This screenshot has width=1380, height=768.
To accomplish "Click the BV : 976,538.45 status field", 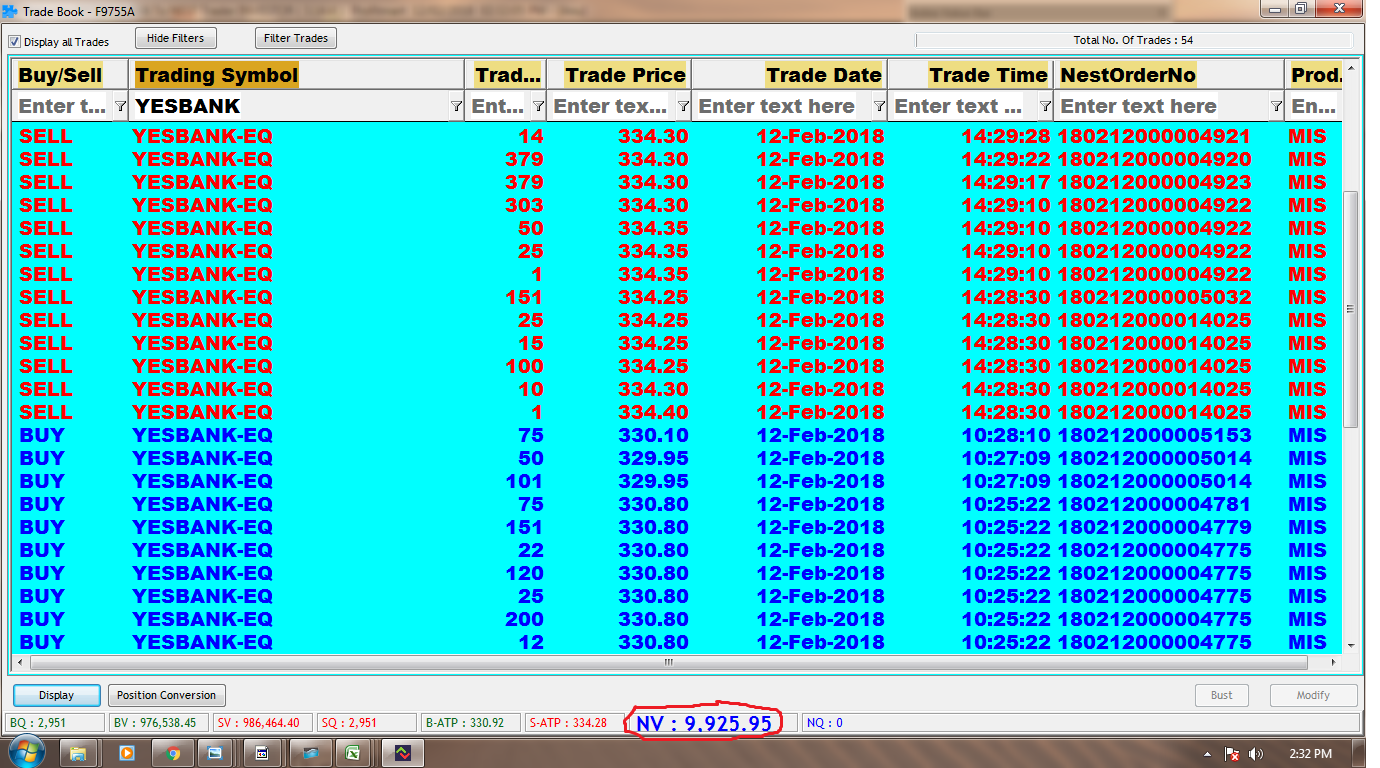I will (159, 722).
